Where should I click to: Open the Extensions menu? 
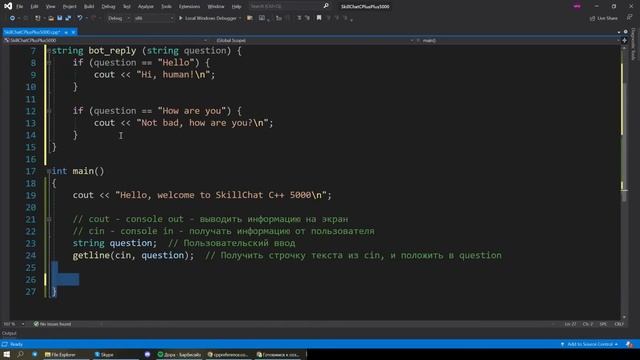pyautogui.click(x=189, y=7)
